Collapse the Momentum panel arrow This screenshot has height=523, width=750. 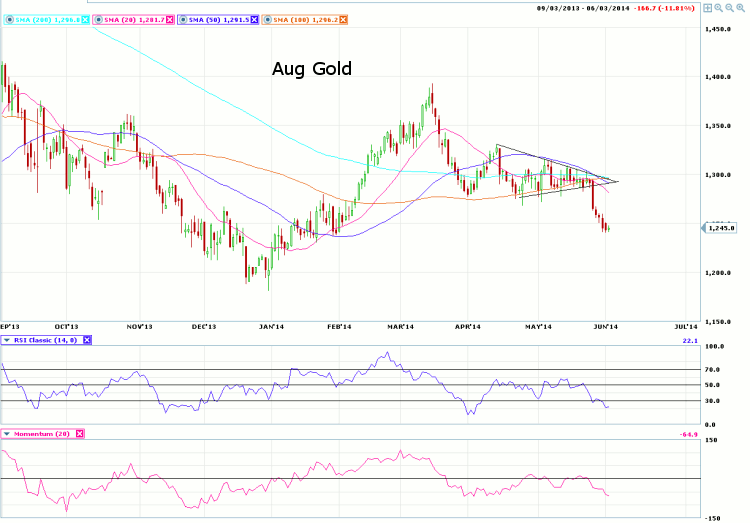coord(9,433)
